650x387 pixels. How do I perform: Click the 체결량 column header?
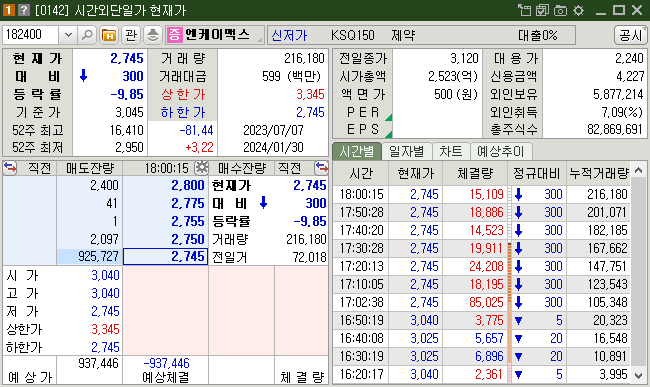[475, 173]
